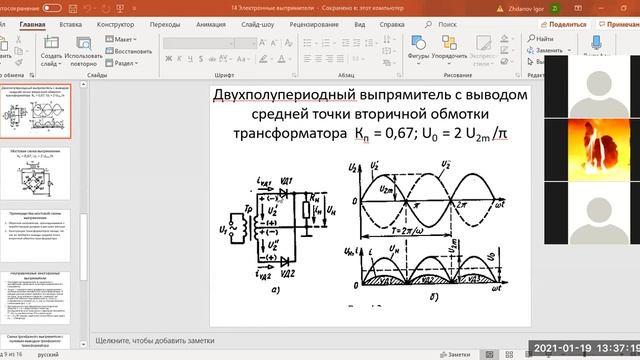The height and width of the screenshot is (360, 640).
Task: Click the Undo arrow in title bar
Action: click(87, 8)
